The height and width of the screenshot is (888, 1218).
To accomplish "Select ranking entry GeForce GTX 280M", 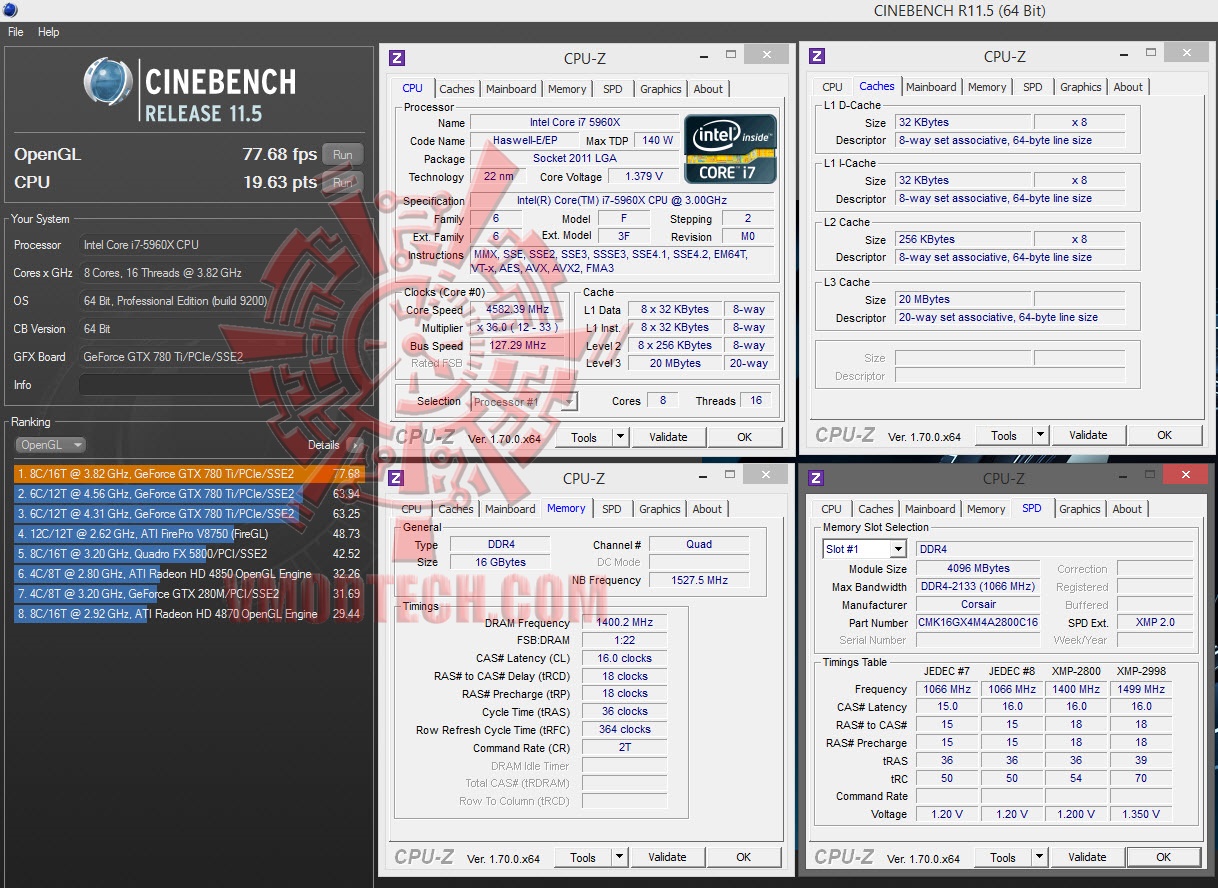I will point(189,594).
